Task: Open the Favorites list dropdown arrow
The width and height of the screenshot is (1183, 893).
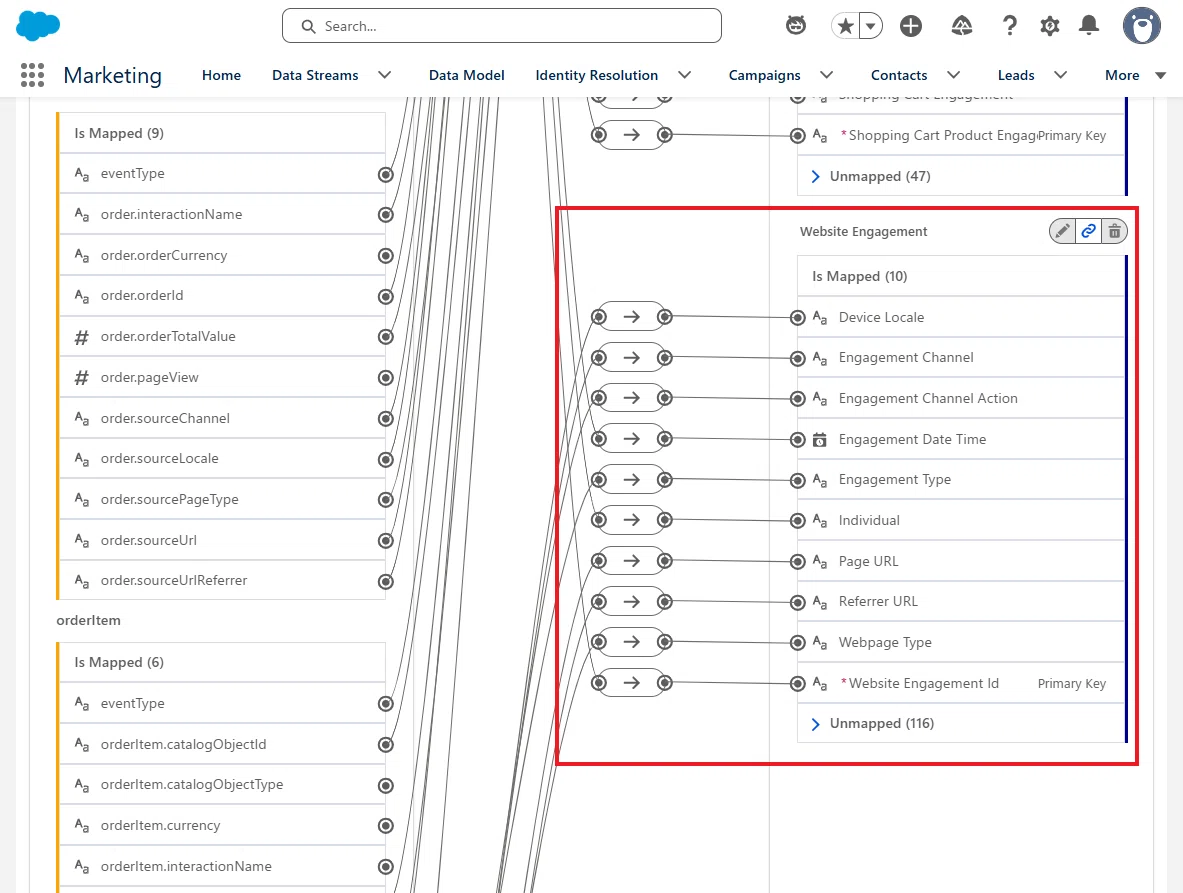Action: [x=871, y=26]
